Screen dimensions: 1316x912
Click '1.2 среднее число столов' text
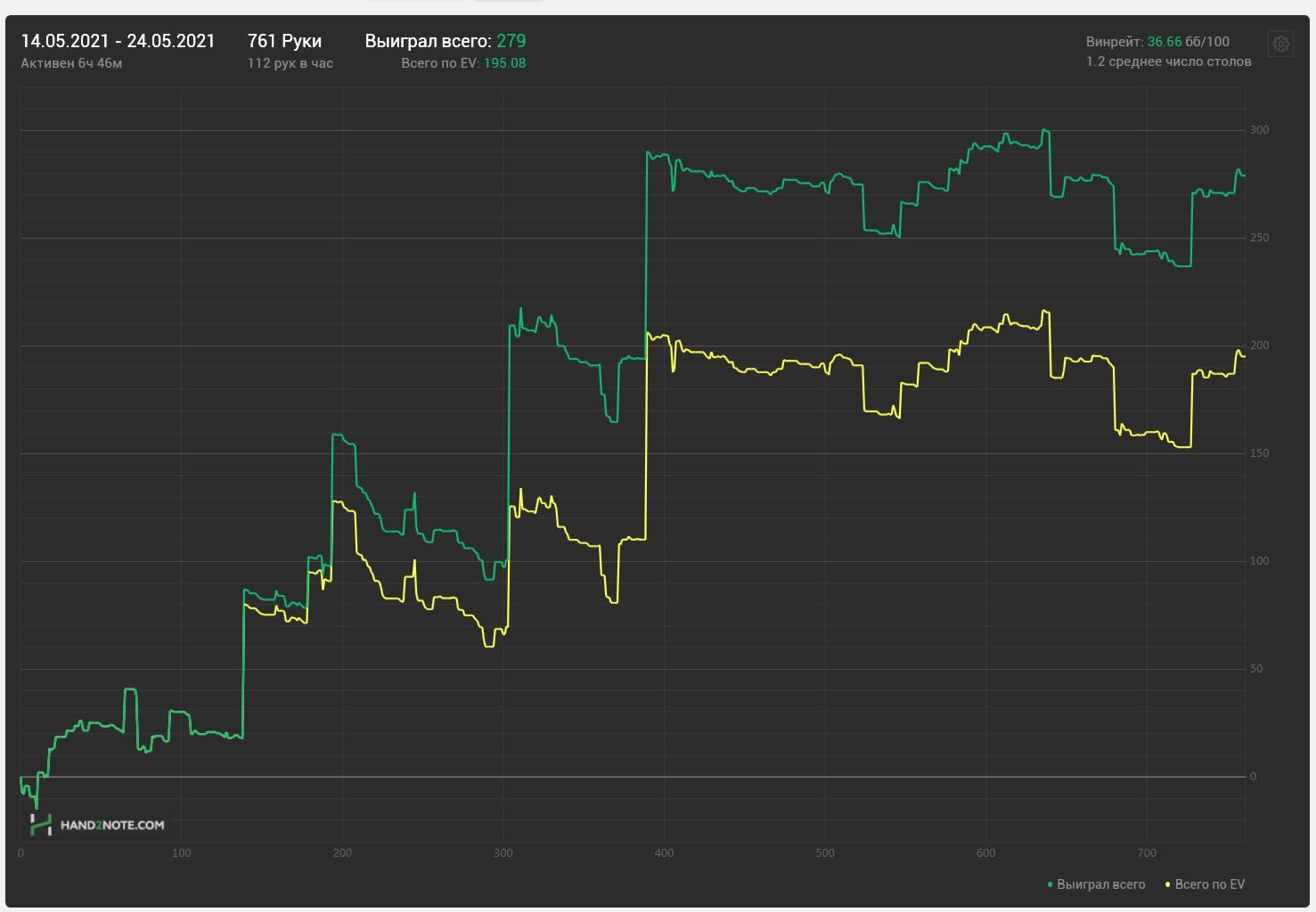point(1168,61)
